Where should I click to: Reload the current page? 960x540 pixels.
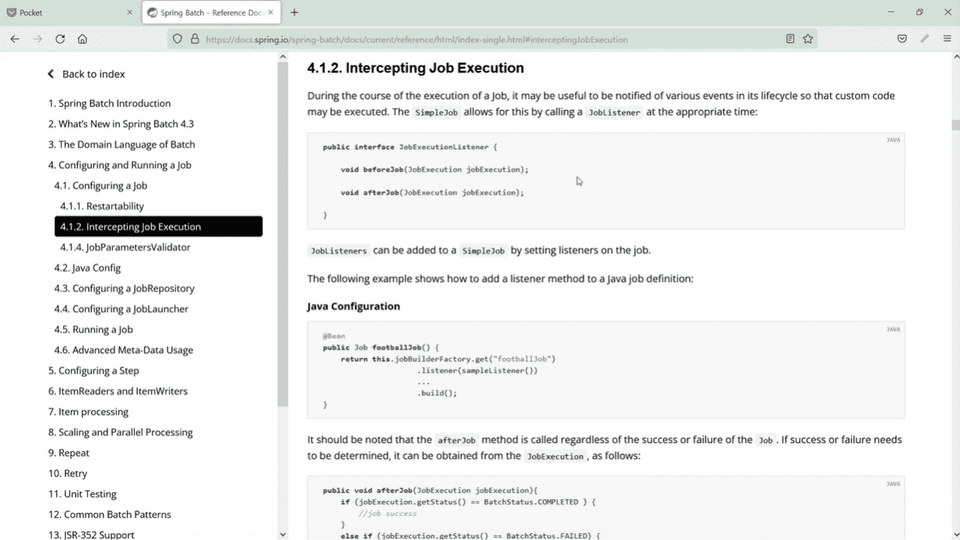60,39
